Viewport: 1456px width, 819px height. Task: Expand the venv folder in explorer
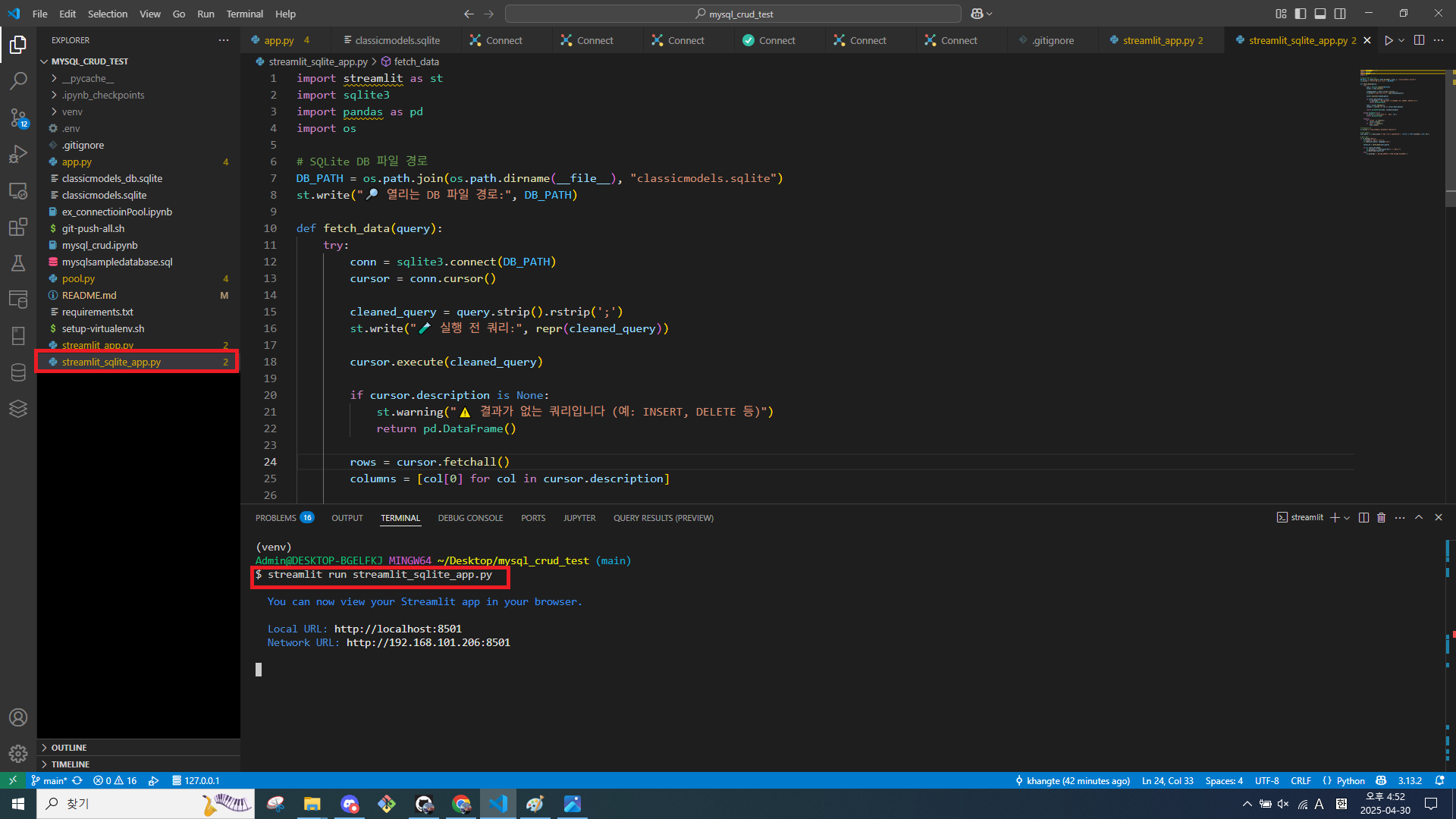pos(72,111)
